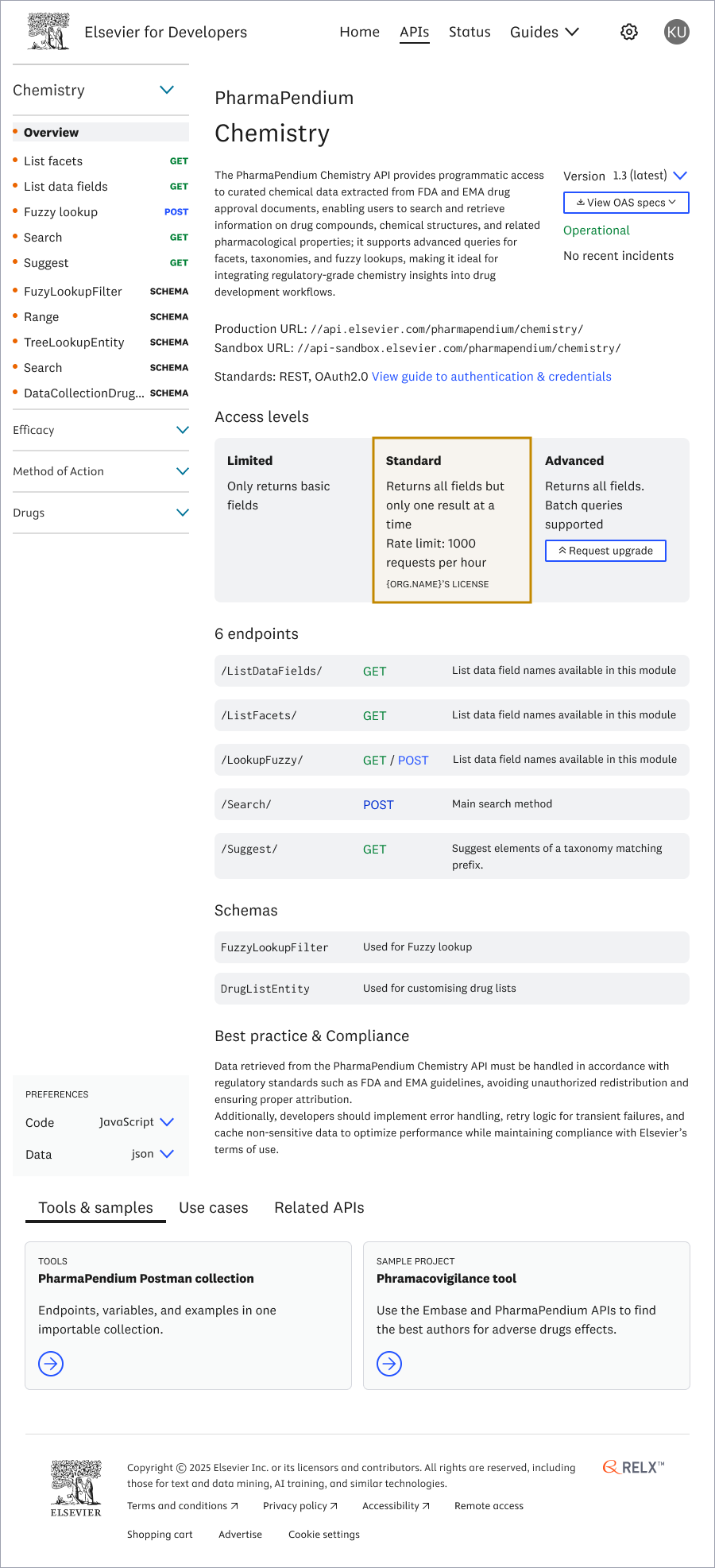Click Phramacovigilance tool card title
Image resolution: width=715 pixels, height=1568 pixels.
(446, 1279)
